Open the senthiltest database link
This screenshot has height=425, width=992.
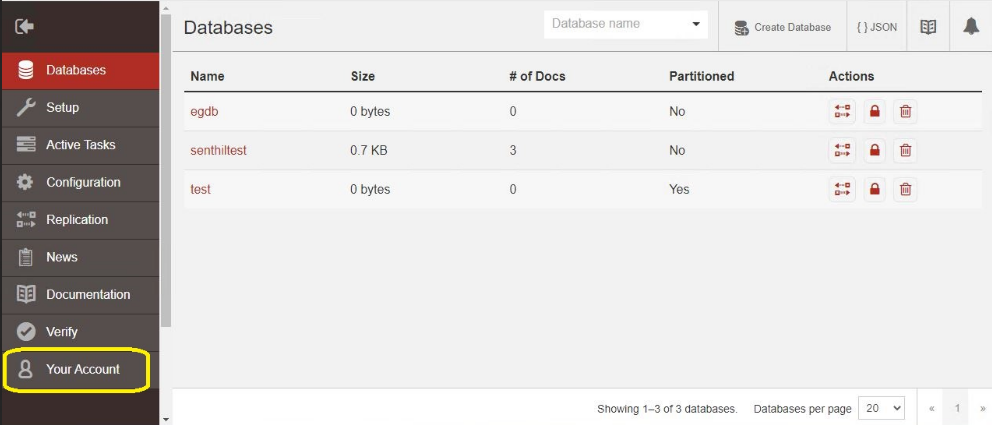click(x=218, y=151)
